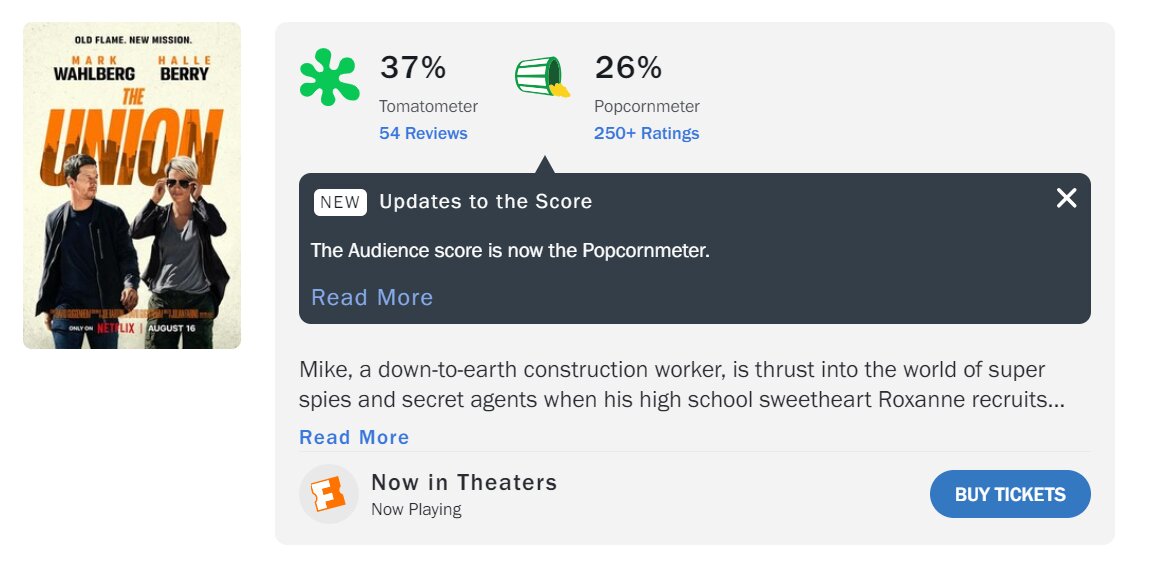
Task: Click the Now in Theaters heading
Action: (464, 482)
